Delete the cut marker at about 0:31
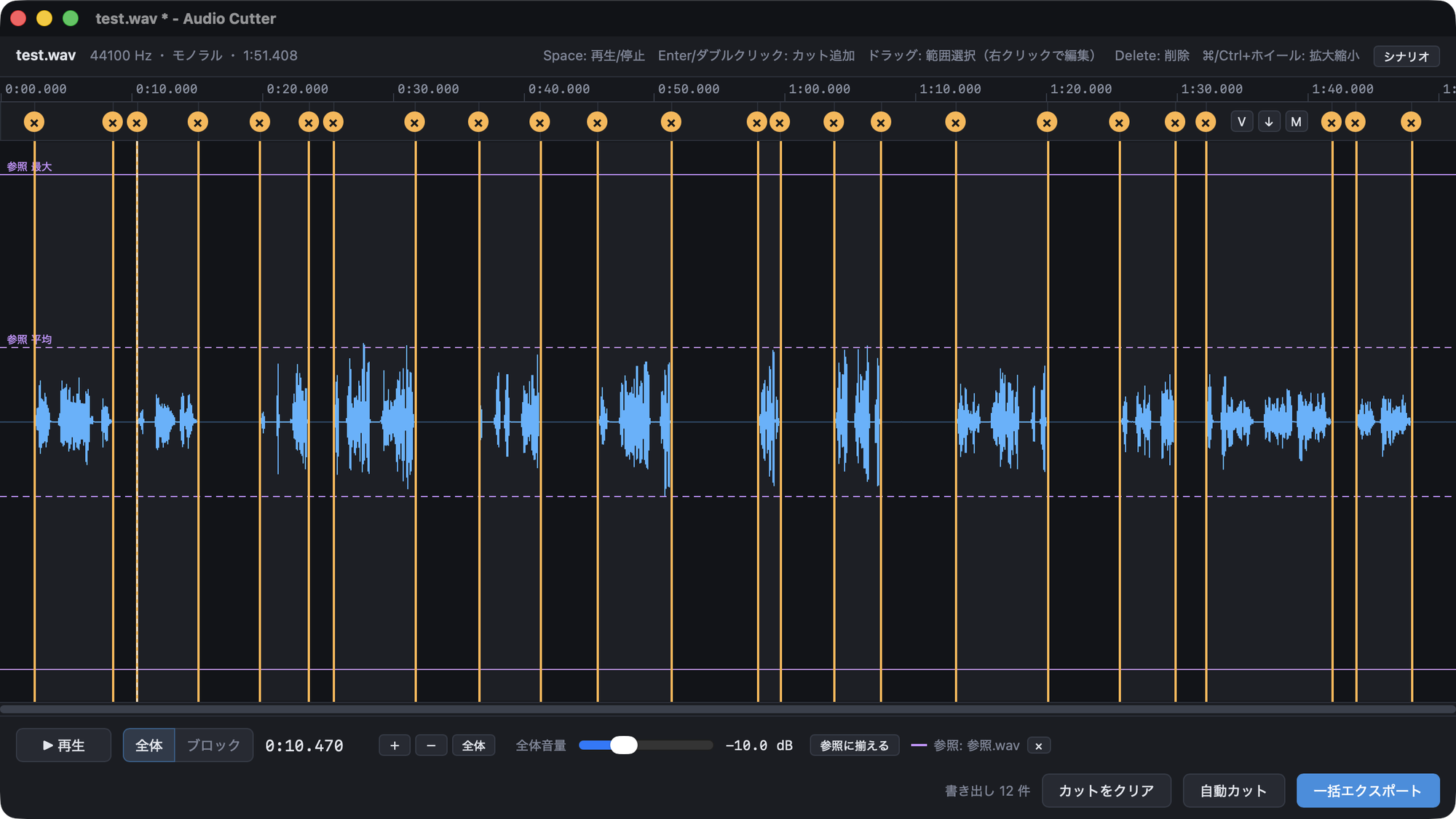 click(x=415, y=122)
